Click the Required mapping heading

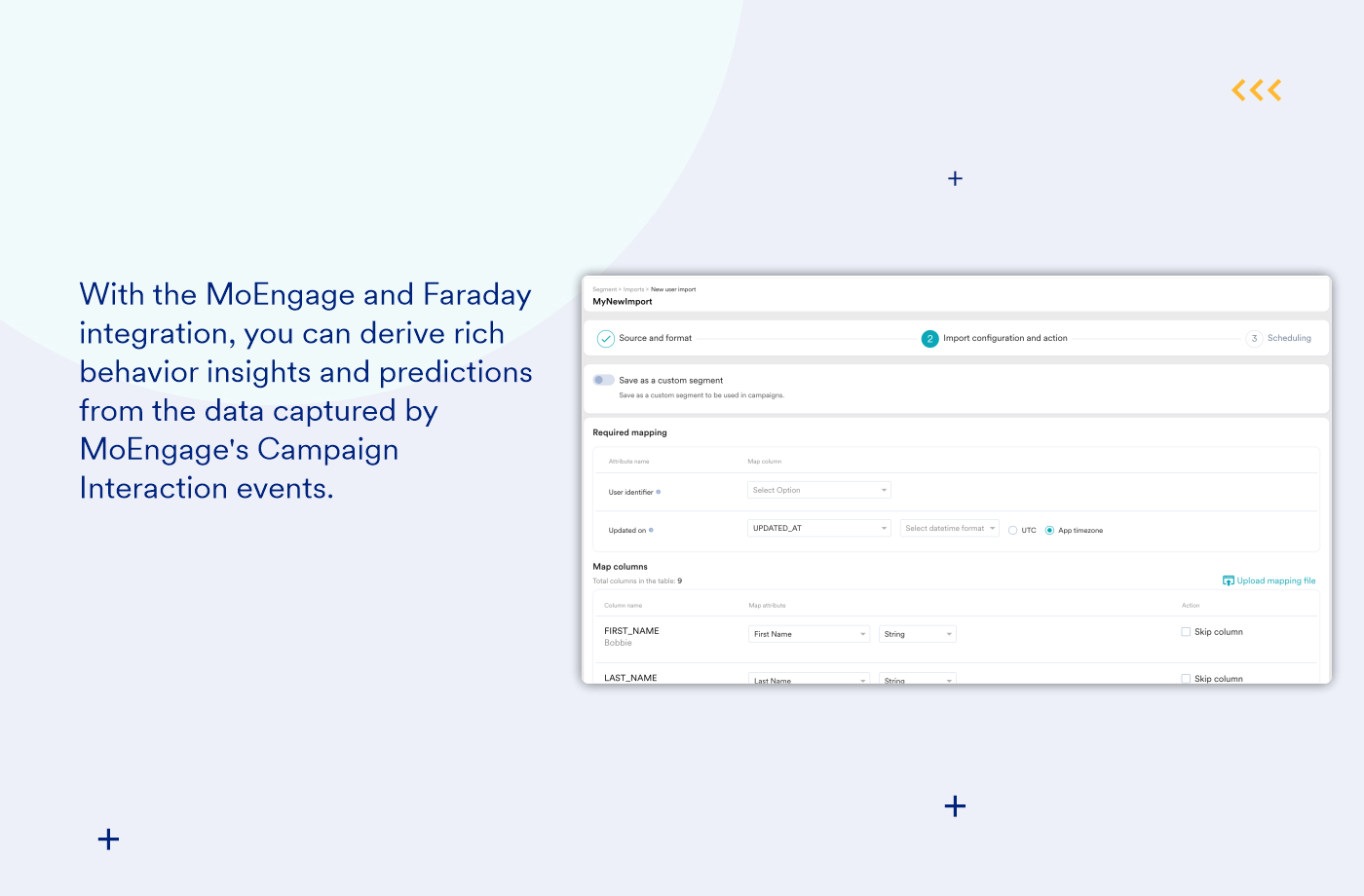pos(629,432)
